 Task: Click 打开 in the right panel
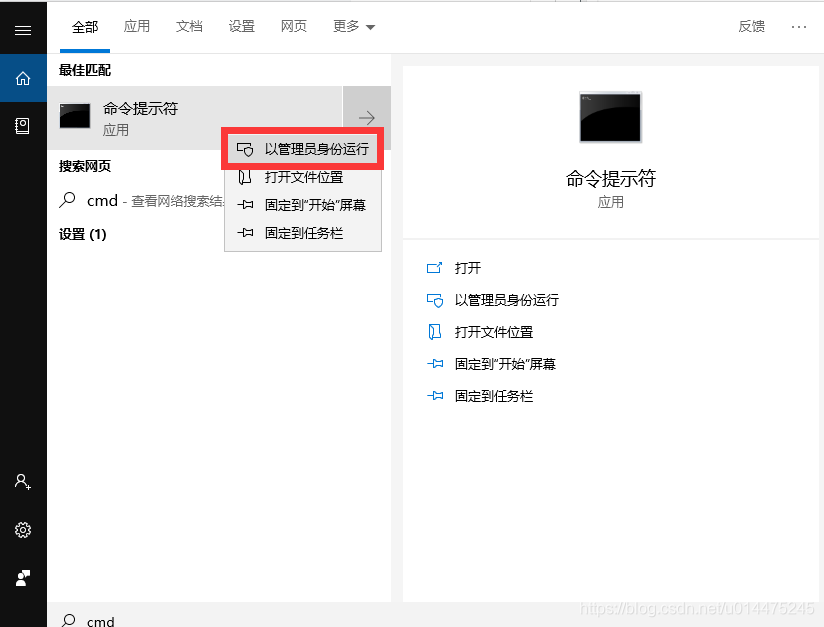point(468,268)
